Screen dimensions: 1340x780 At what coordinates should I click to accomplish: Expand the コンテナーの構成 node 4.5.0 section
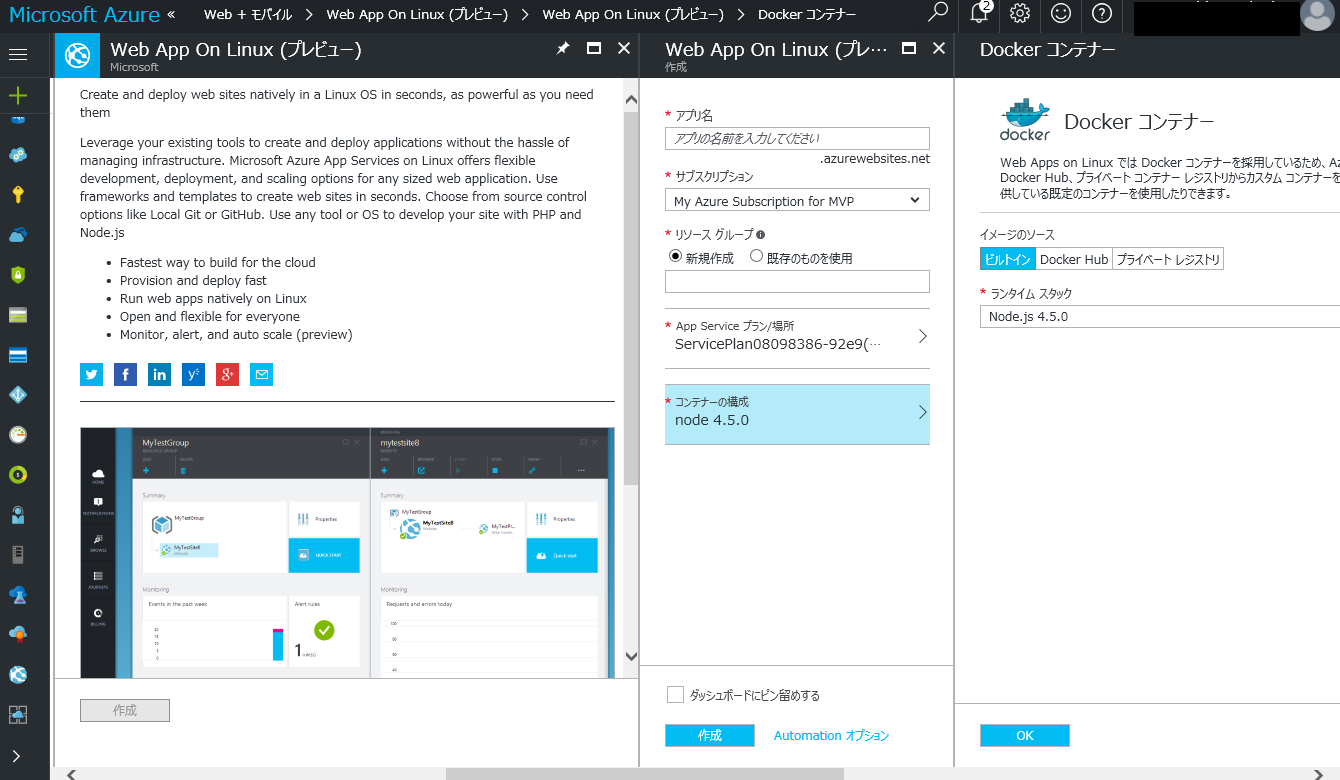click(x=796, y=414)
